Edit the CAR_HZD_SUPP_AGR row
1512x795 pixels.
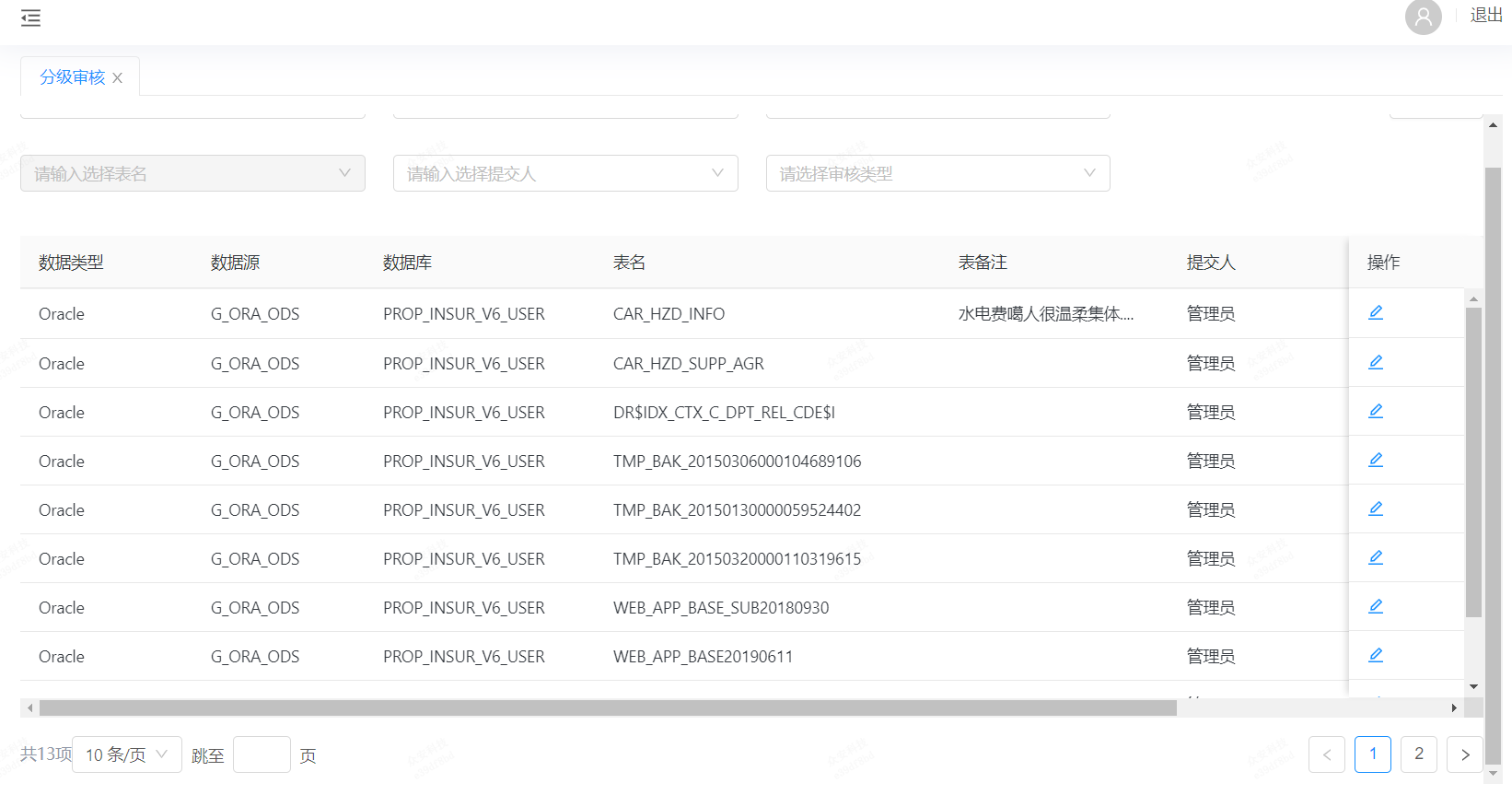coord(1376,362)
